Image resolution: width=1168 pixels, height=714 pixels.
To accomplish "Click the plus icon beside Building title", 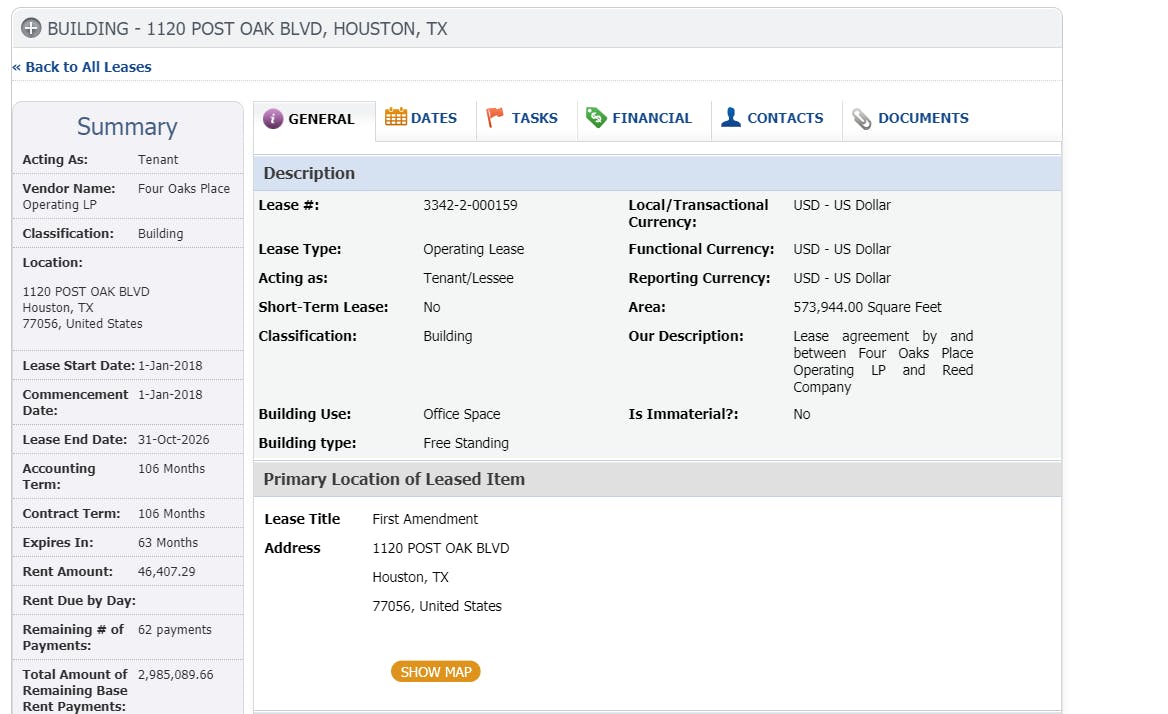I will [31, 28].
